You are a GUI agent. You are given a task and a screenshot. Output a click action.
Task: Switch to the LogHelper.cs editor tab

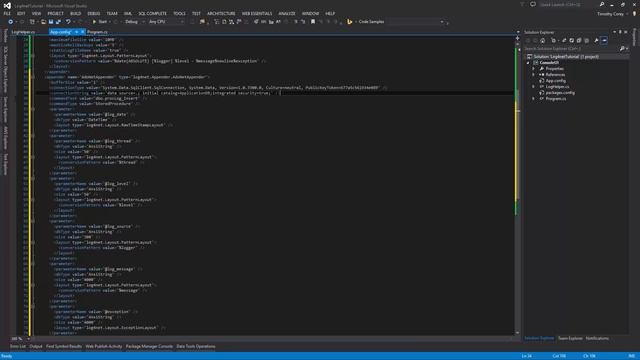click(23, 32)
